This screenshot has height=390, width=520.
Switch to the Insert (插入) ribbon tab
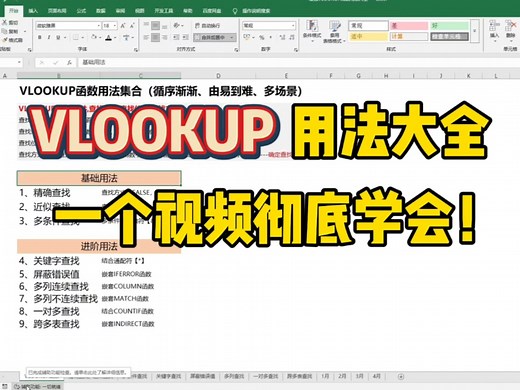(33, 11)
